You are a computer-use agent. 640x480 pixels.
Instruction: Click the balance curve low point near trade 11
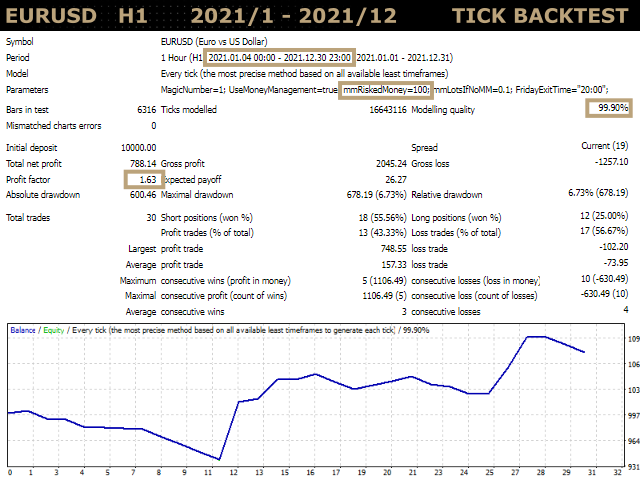pos(219,459)
